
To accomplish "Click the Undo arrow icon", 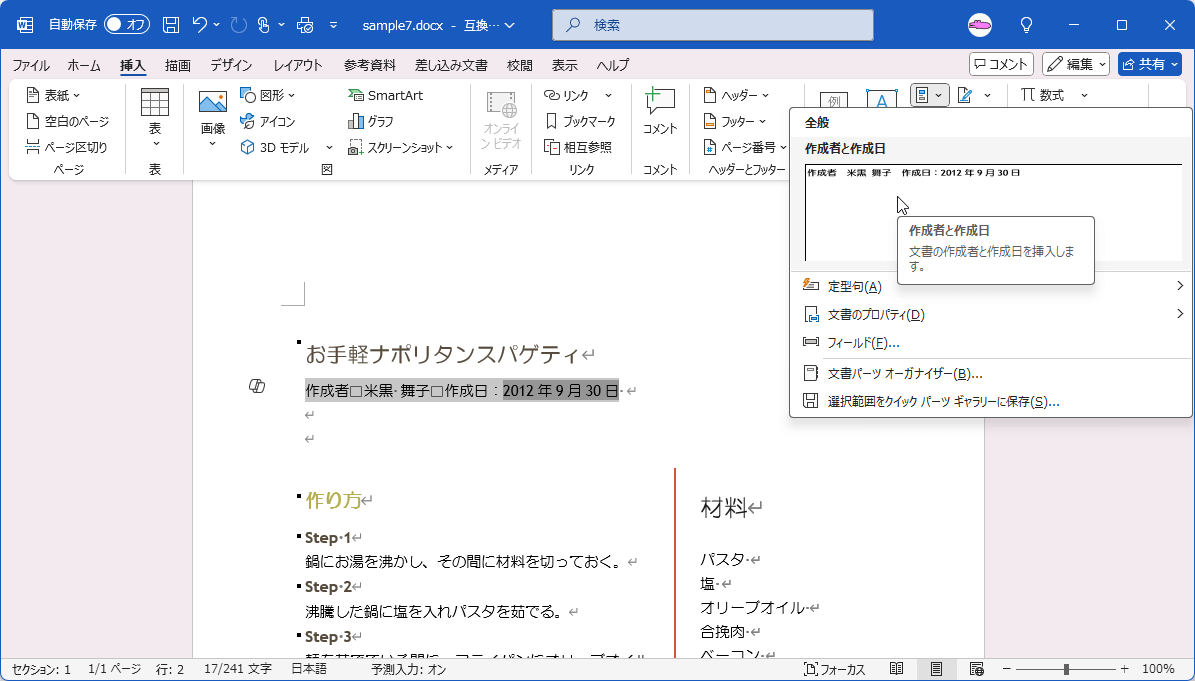I will pyautogui.click(x=200, y=25).
